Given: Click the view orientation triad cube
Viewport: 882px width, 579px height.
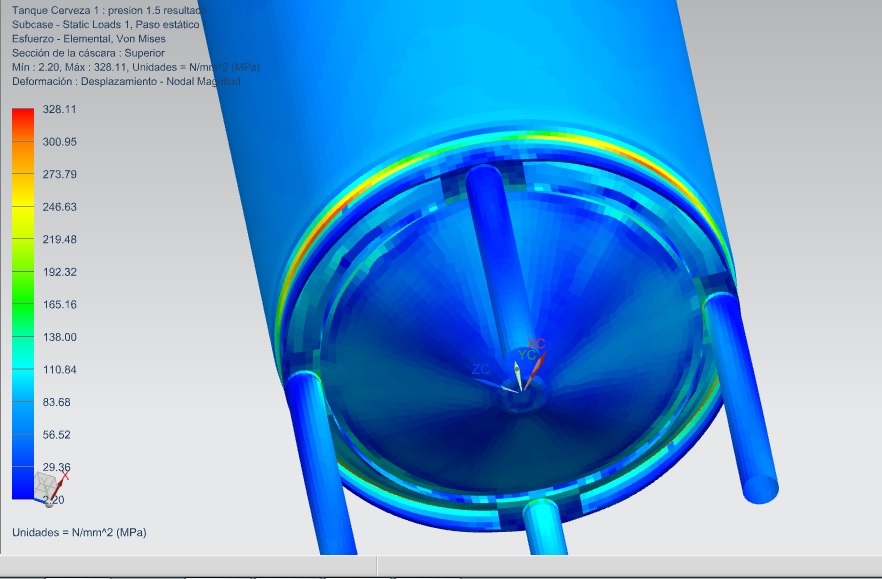Looking at the screenshot, I should [44, 487].
